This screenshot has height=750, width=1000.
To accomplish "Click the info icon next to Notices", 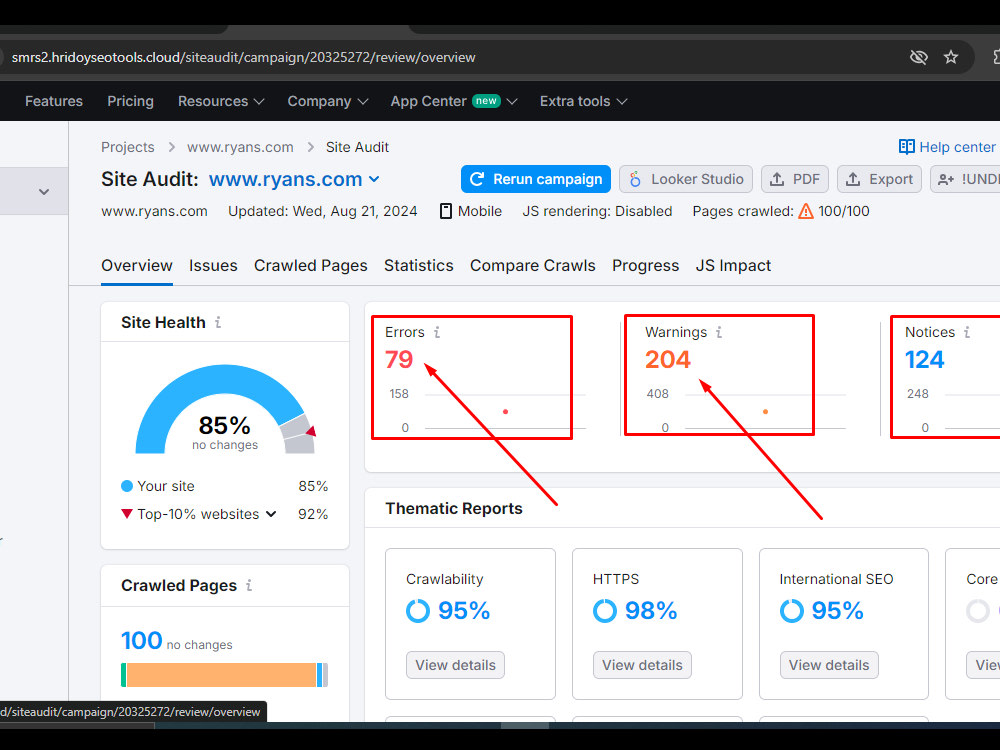I will point(967,332).
